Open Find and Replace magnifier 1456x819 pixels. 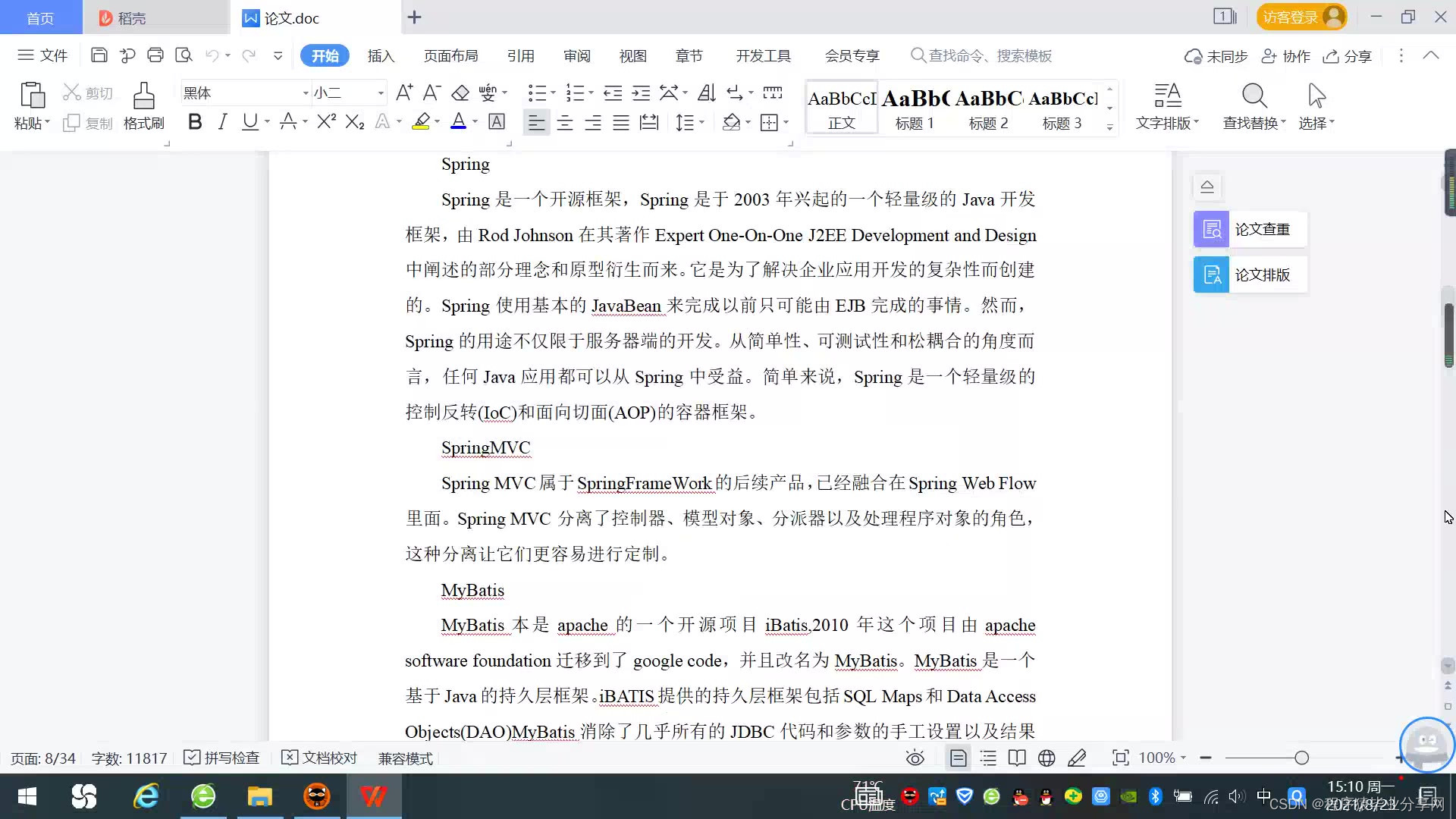[1254, 96]
